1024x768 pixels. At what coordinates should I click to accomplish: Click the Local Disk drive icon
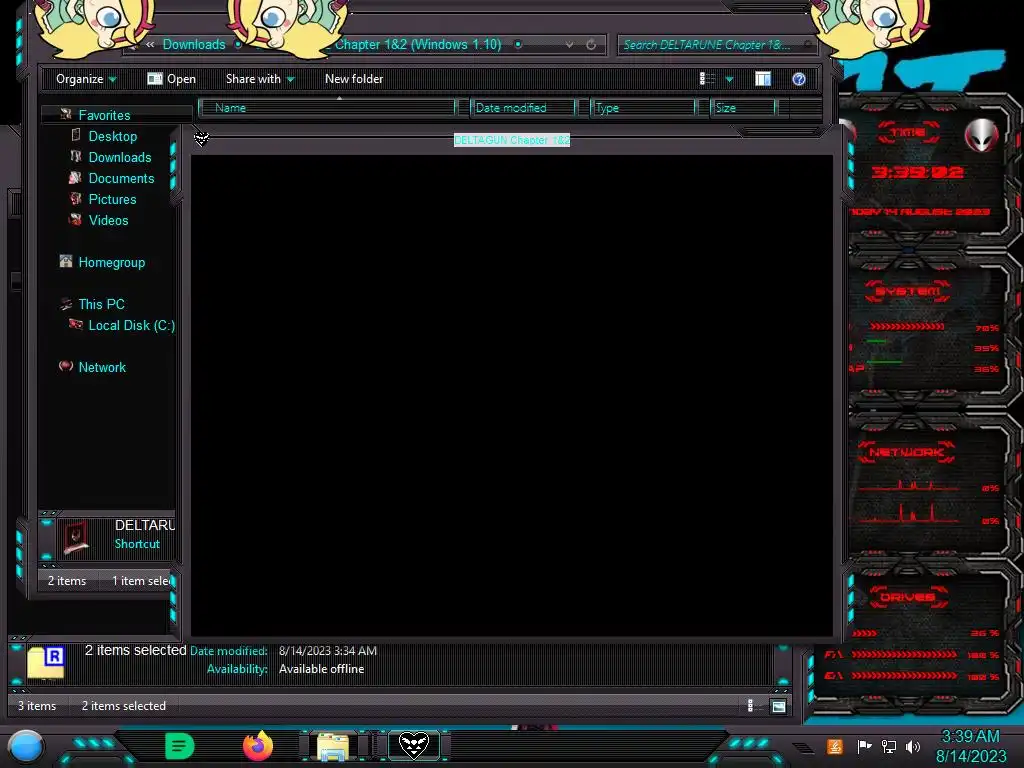[76, 324]
